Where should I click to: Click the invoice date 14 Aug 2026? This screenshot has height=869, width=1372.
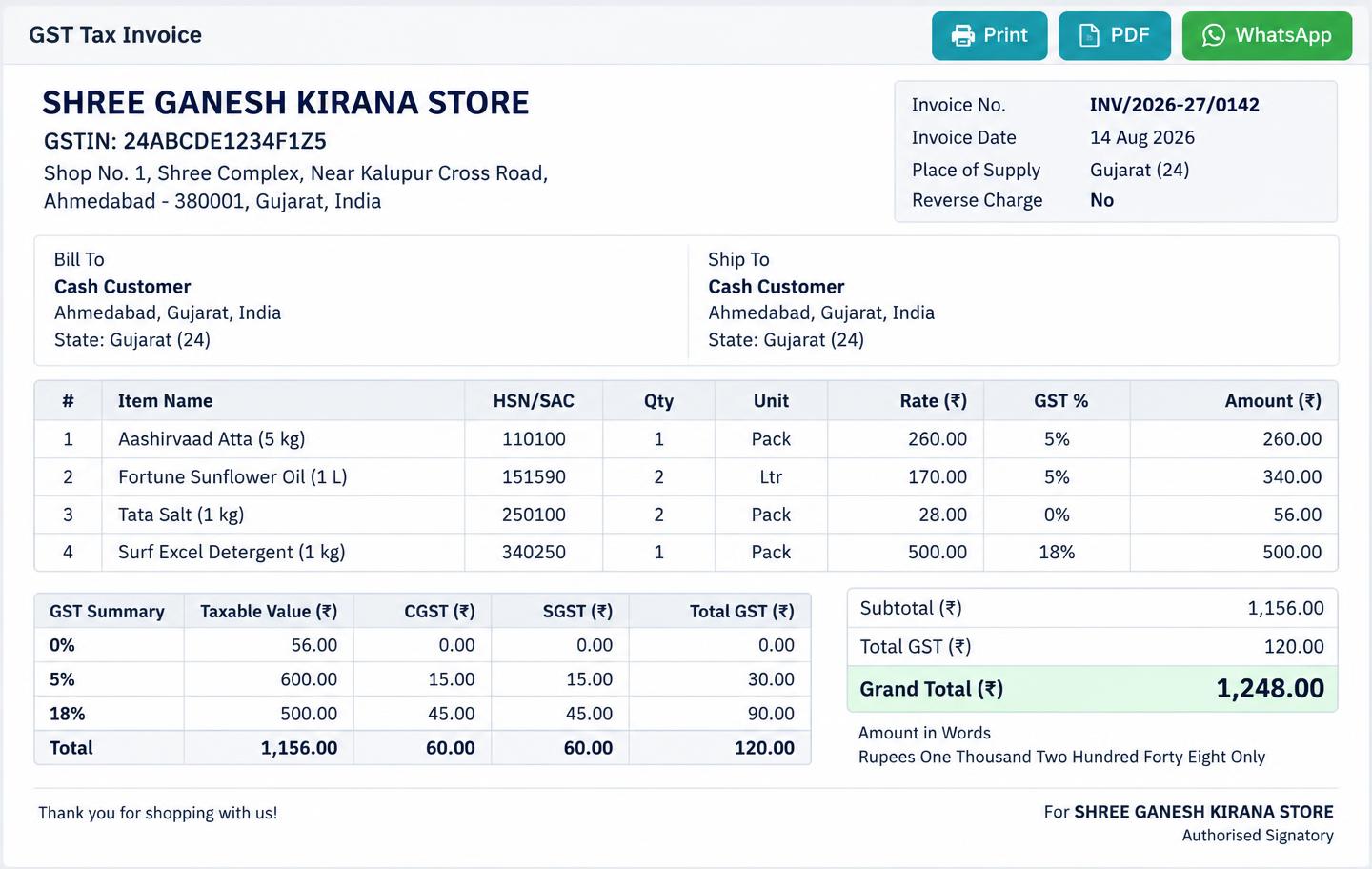tap(1141, 137)
